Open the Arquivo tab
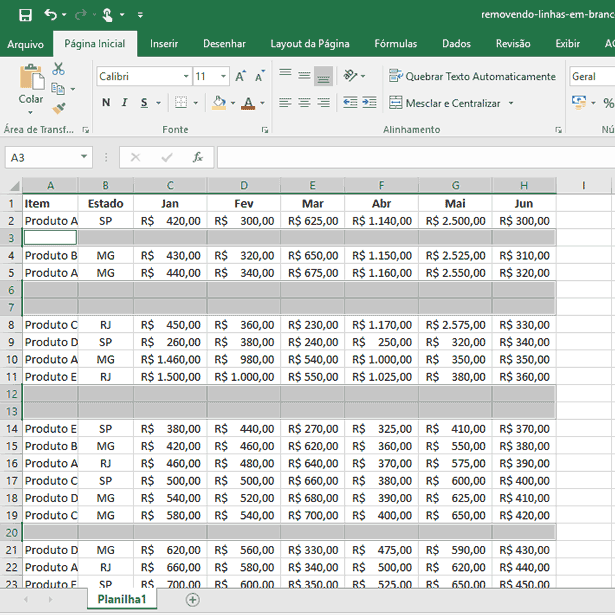The height and width of the screenshot is (615, 615). click(25, 44)
